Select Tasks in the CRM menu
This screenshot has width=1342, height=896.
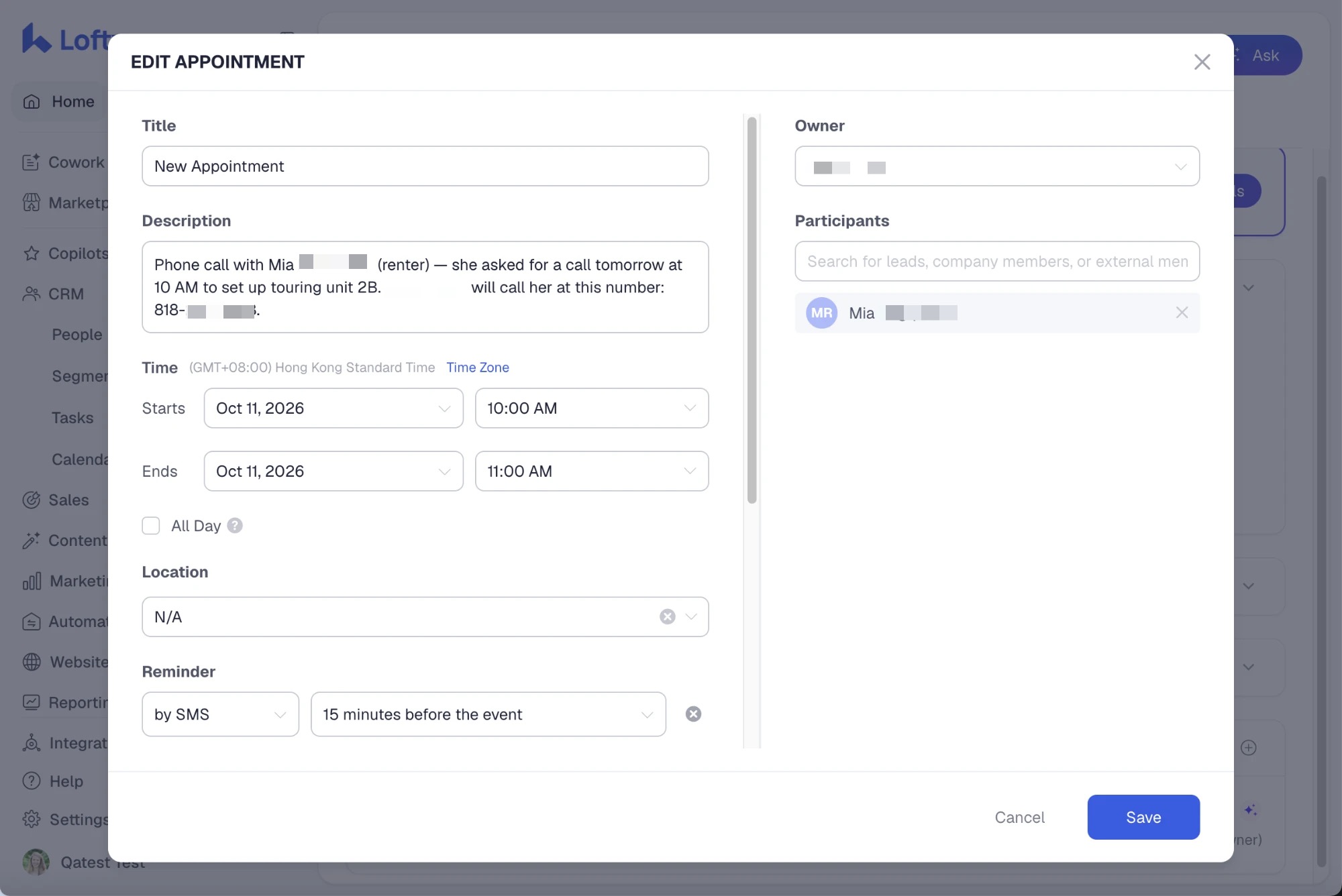pos(72,418)
